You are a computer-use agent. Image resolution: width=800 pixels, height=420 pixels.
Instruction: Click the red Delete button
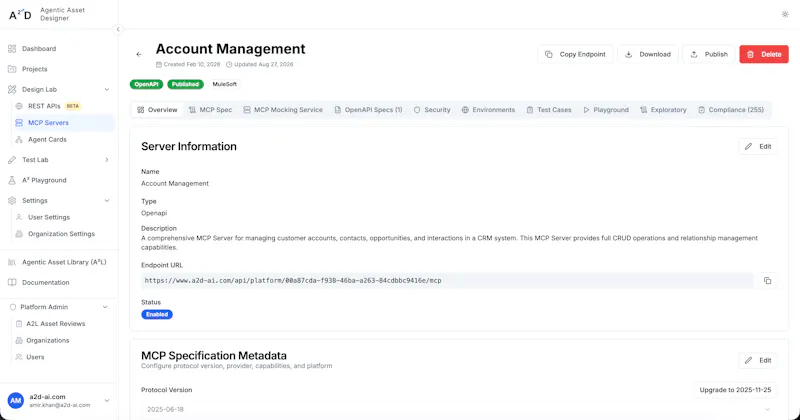tap(764, 54)
